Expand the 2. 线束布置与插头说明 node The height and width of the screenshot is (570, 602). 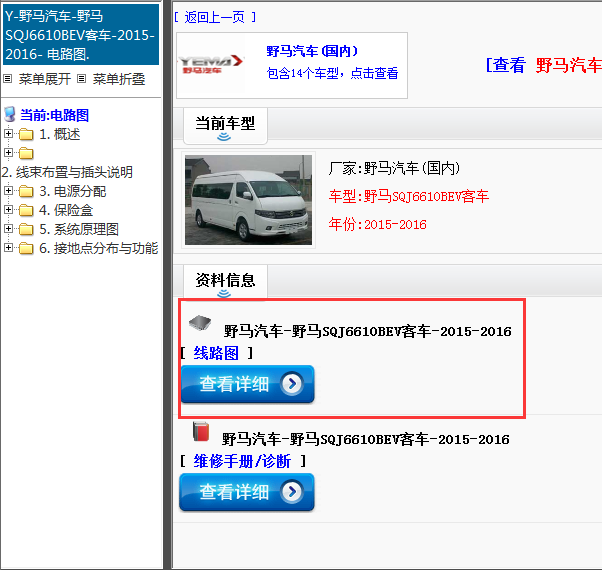tap(8, 152)
